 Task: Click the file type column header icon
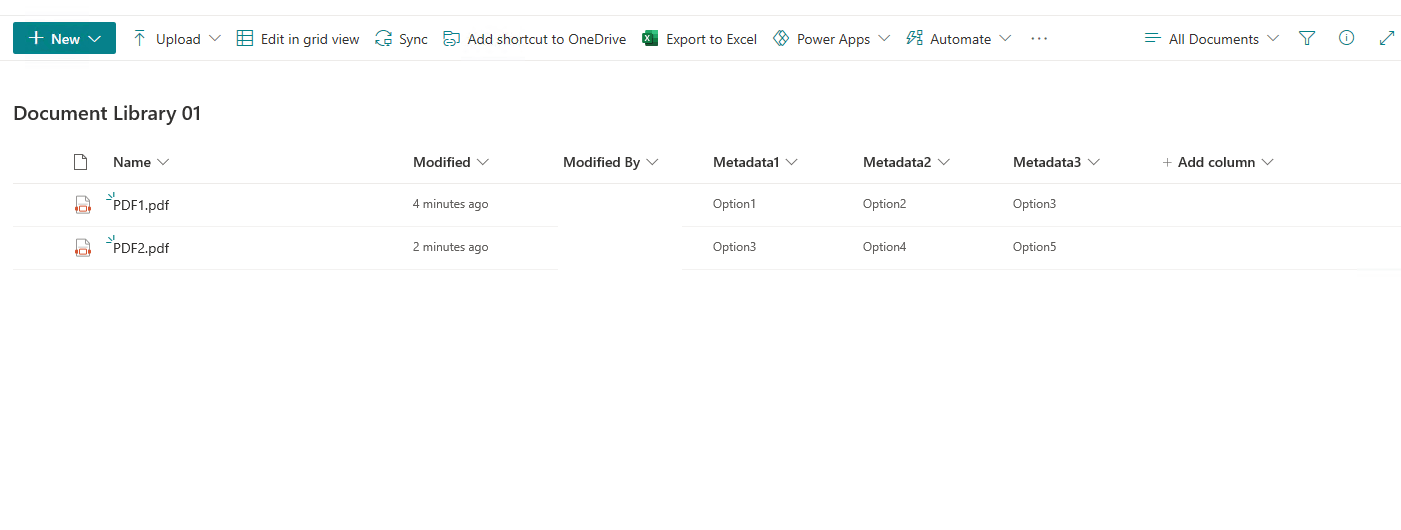(x=81, y=162)
